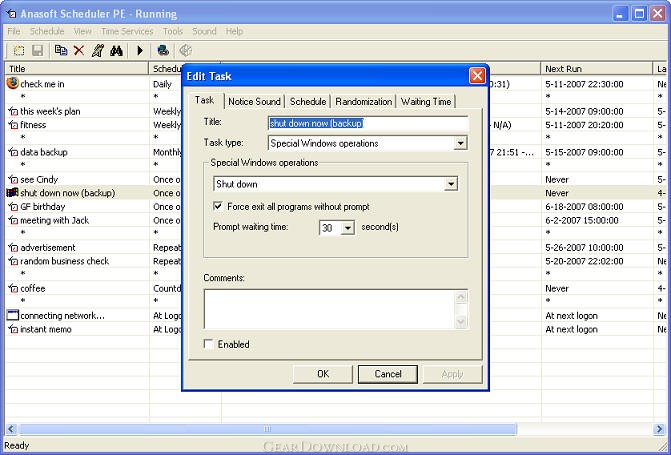Select the instant memo task title
Screen dimensions: 671x455
[46, 329]
